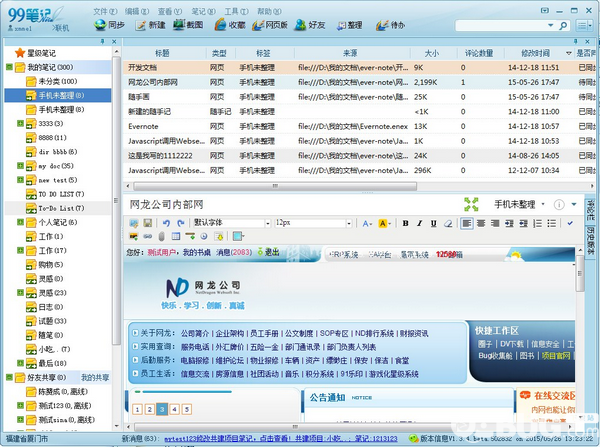Toggle the pin on the notebook tree panel
Viewport: 600px width, 447px height.
click(x=103, y=41)
